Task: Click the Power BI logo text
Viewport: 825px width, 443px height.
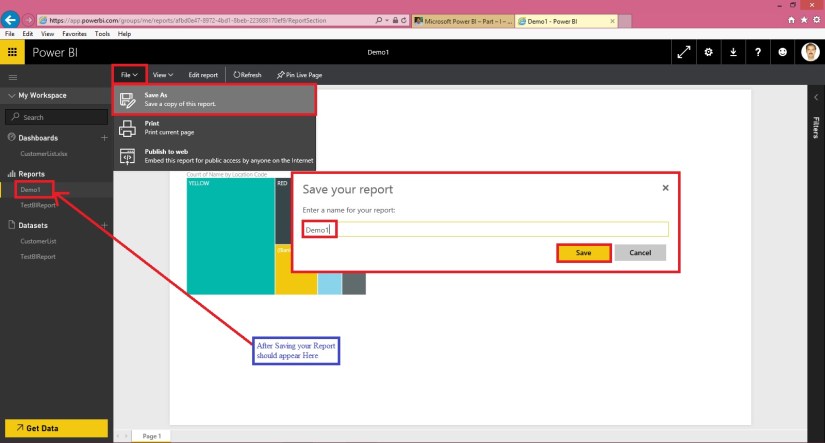Action: pos(55,52)
